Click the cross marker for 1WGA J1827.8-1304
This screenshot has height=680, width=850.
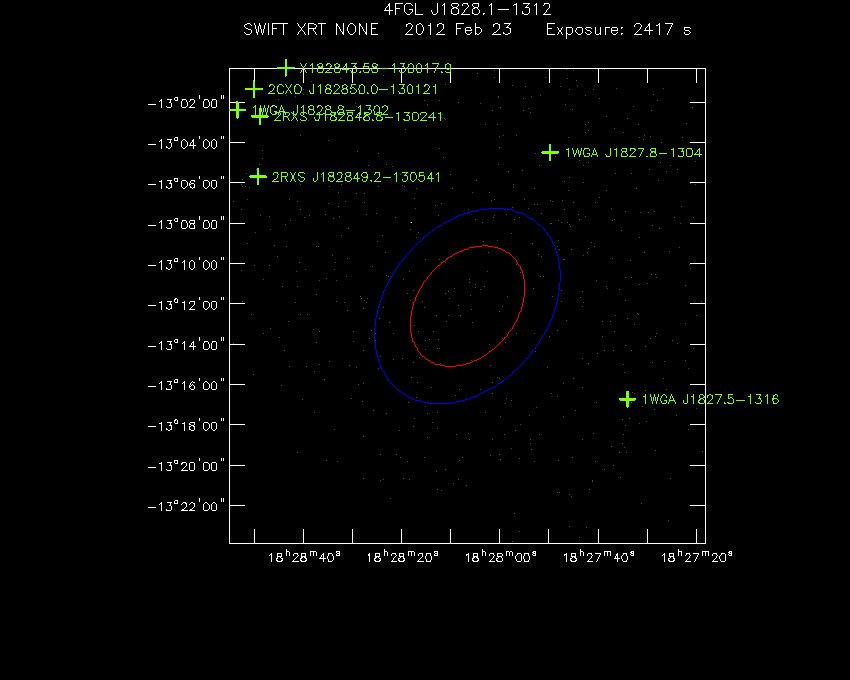coord(550,152)
